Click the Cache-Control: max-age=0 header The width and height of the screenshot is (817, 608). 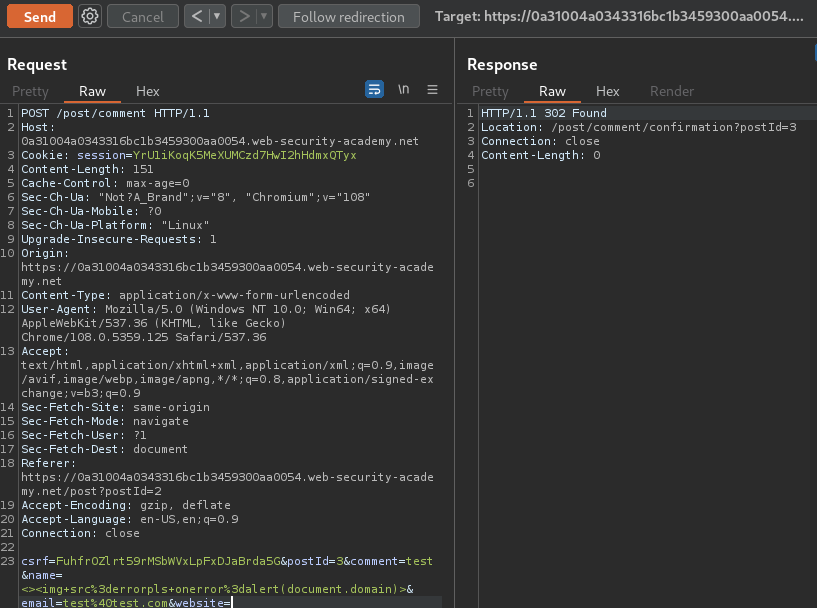pyautogui.click(x=105, y=183)
